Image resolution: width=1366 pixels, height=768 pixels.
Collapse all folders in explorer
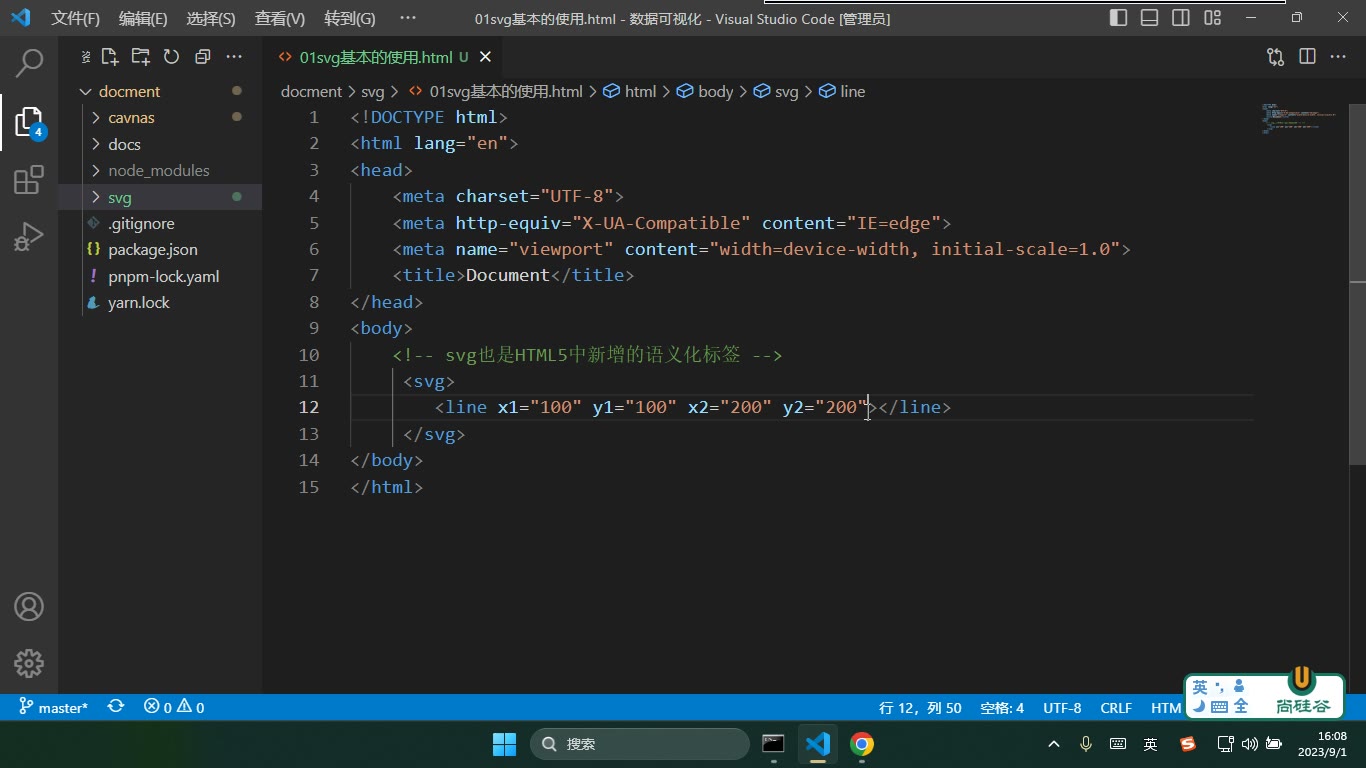203,57
